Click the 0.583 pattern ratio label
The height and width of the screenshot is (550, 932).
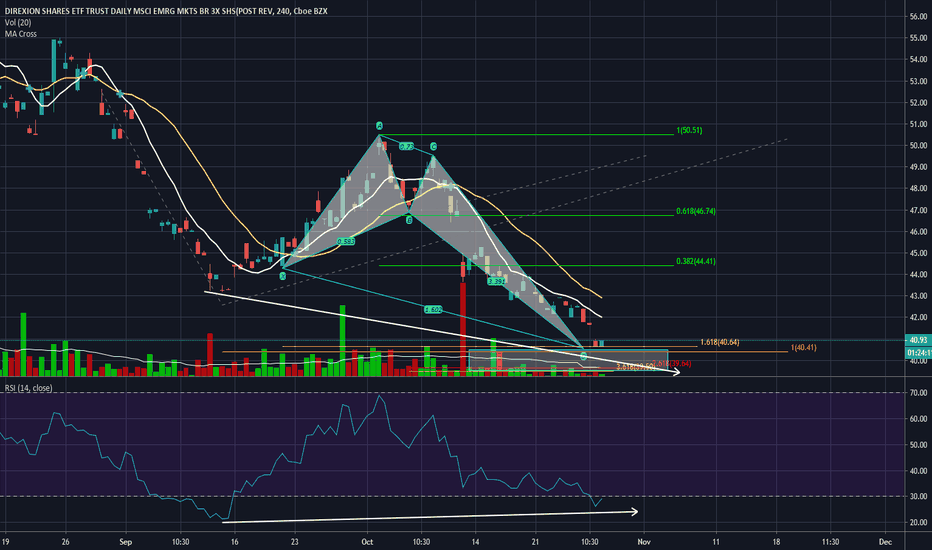click(346, 241)
